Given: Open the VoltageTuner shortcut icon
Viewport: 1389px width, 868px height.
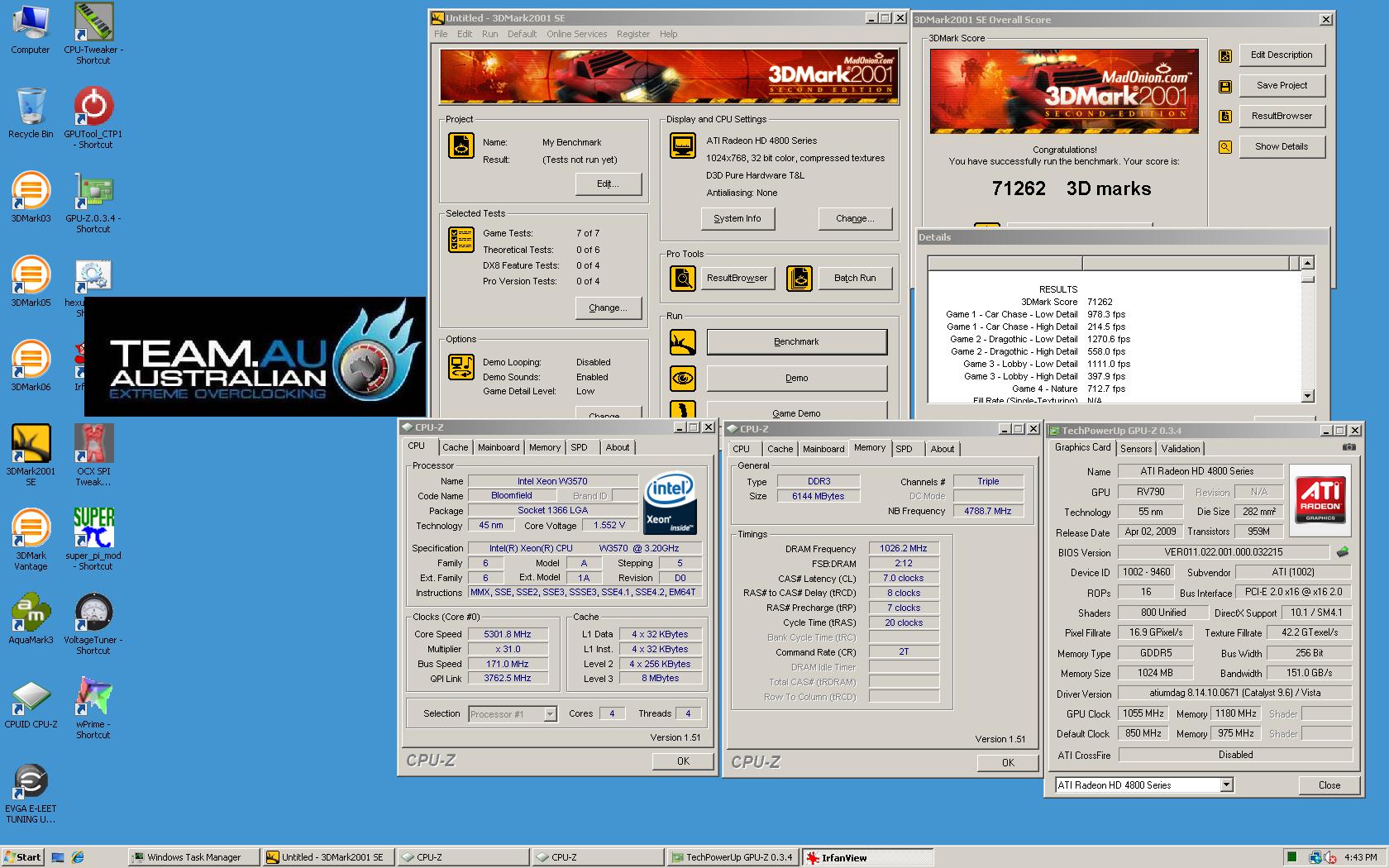Looking at the screenshot, I should [x=93, y=623].
